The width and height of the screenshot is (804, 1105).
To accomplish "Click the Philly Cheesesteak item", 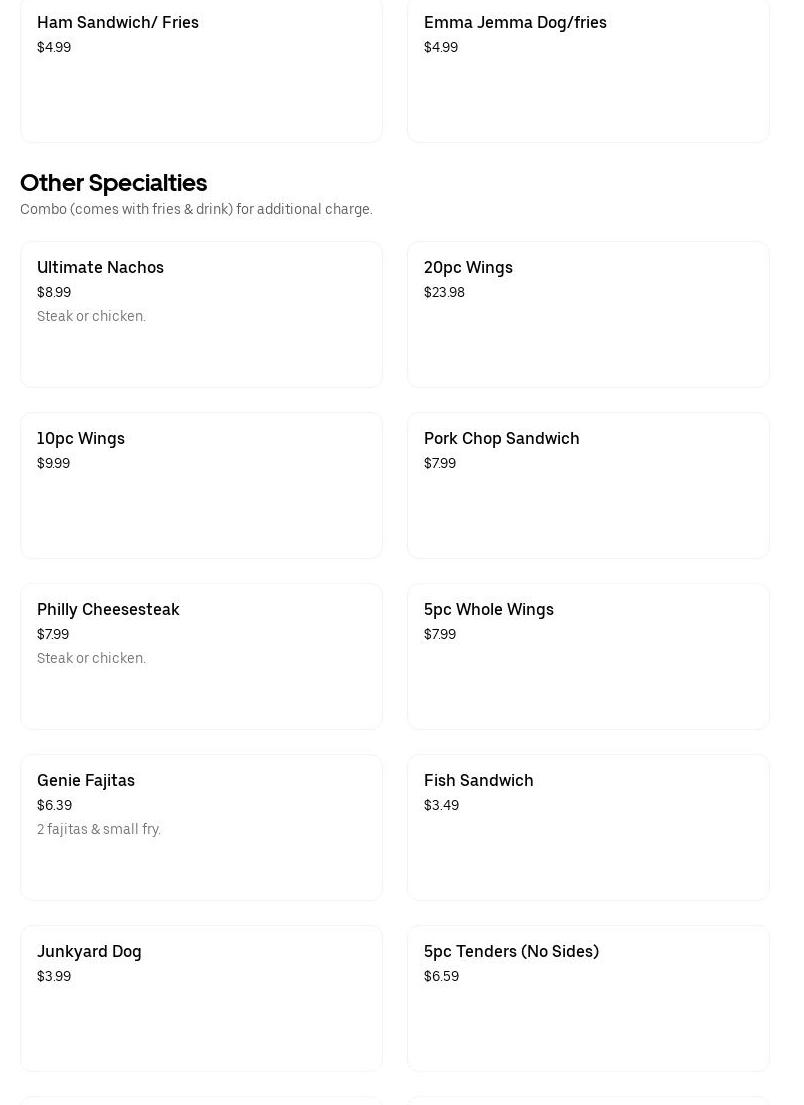I will [x=201, y=656].
